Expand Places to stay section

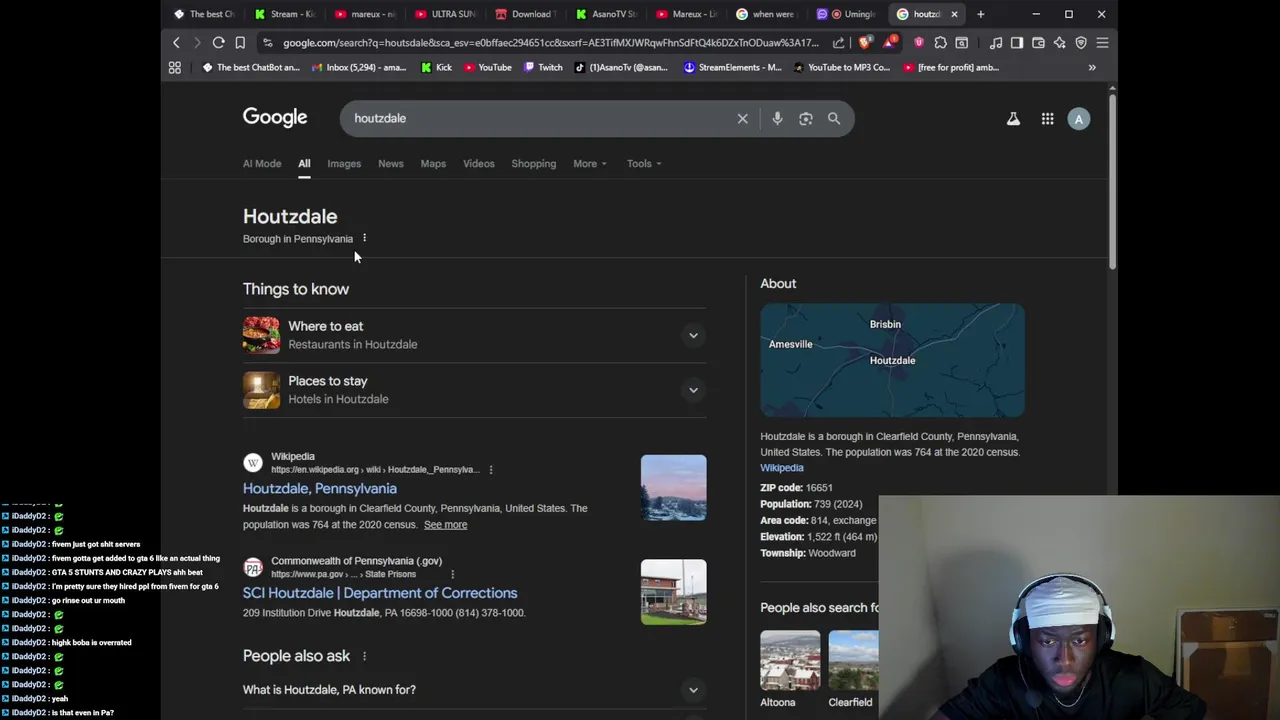(x=693, y=390)
